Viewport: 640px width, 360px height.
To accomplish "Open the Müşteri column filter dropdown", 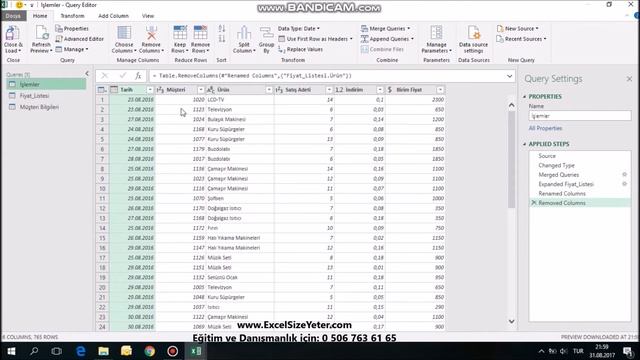I will click(x=200, y=89).
